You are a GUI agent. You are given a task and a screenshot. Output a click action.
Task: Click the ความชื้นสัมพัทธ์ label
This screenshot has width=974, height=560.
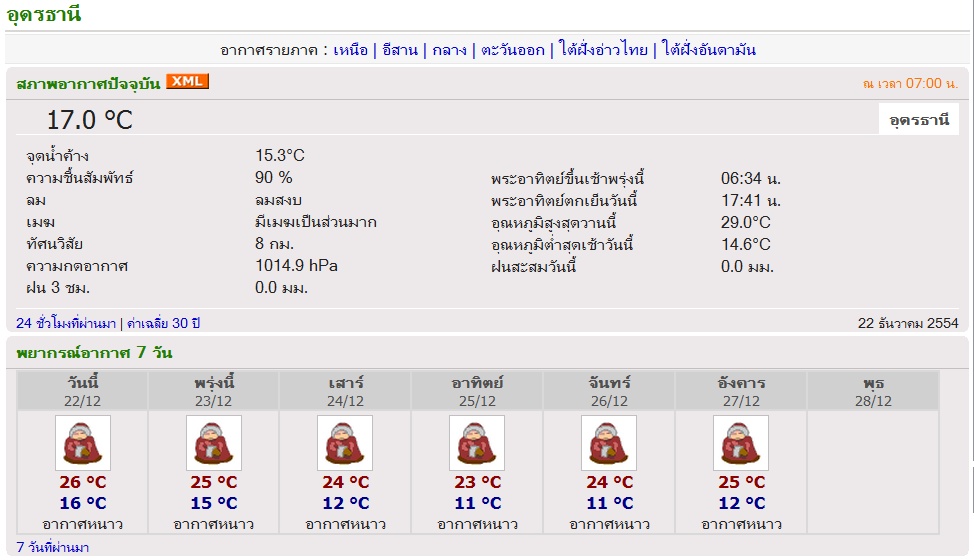[x=80, y=178]
